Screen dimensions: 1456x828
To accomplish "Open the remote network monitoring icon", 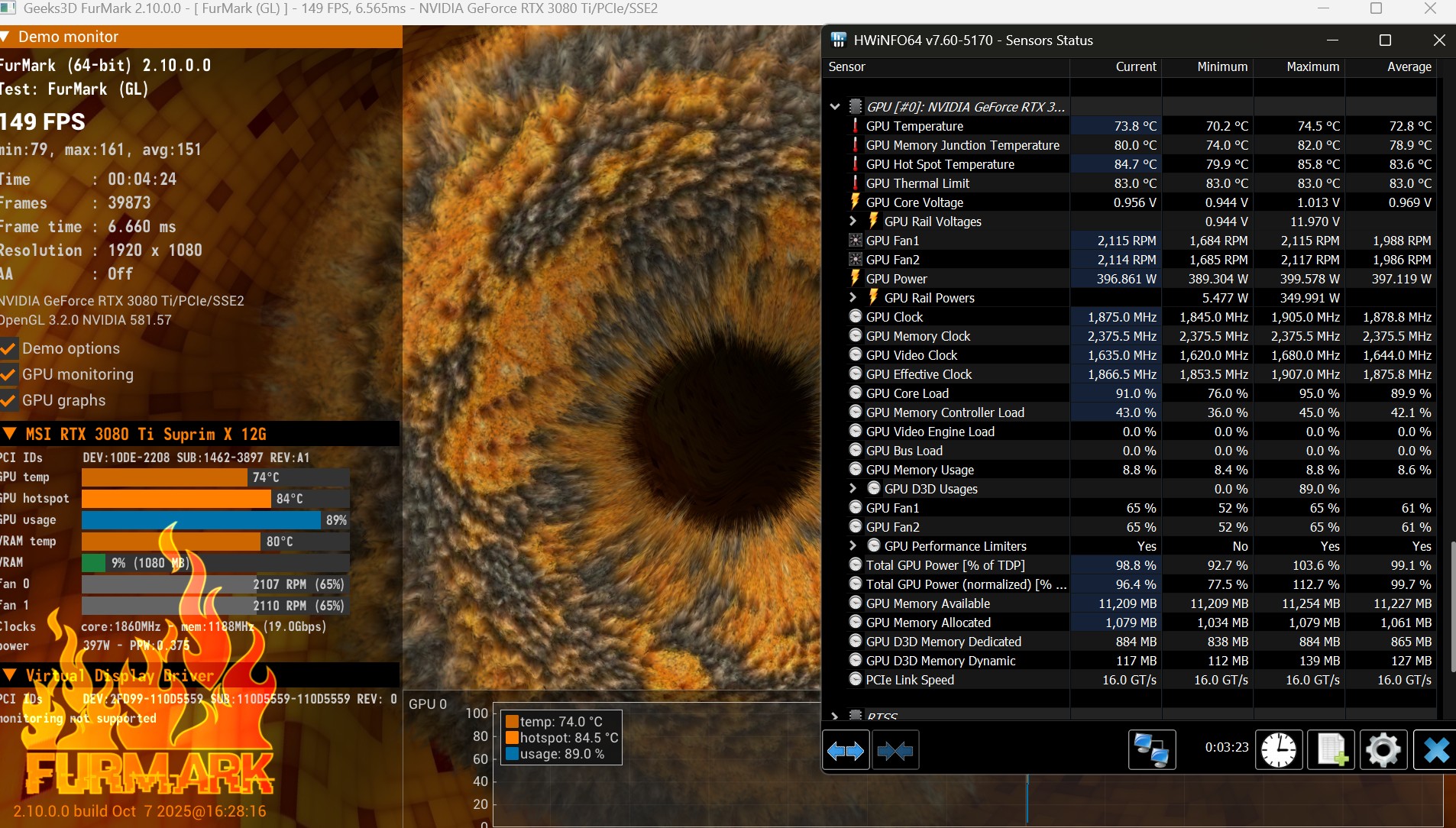I will coord(1151,751).
